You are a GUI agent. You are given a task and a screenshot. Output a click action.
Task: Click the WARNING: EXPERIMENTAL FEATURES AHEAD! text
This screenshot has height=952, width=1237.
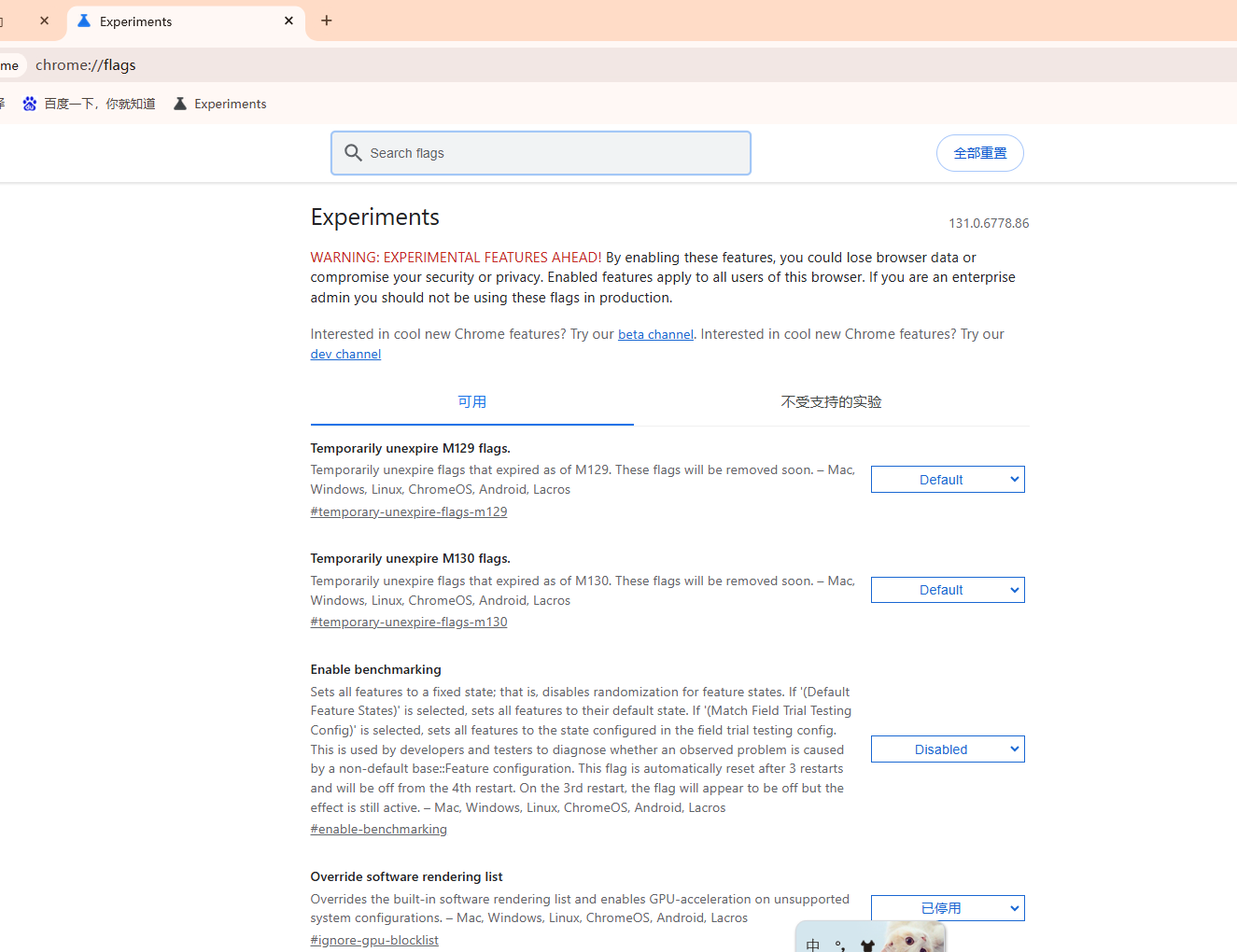(x=457, y=258)
